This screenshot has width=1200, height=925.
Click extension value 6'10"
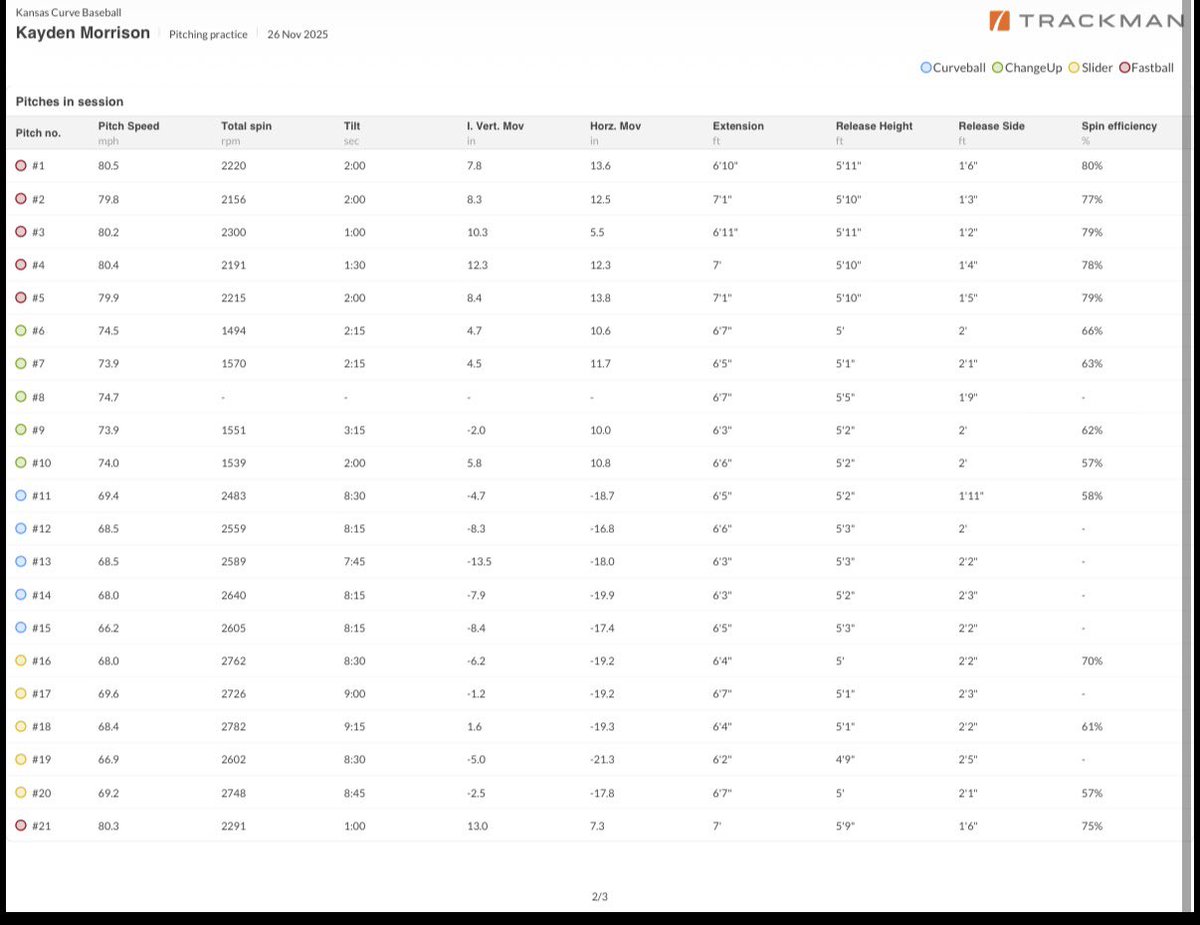coord(725,166)
